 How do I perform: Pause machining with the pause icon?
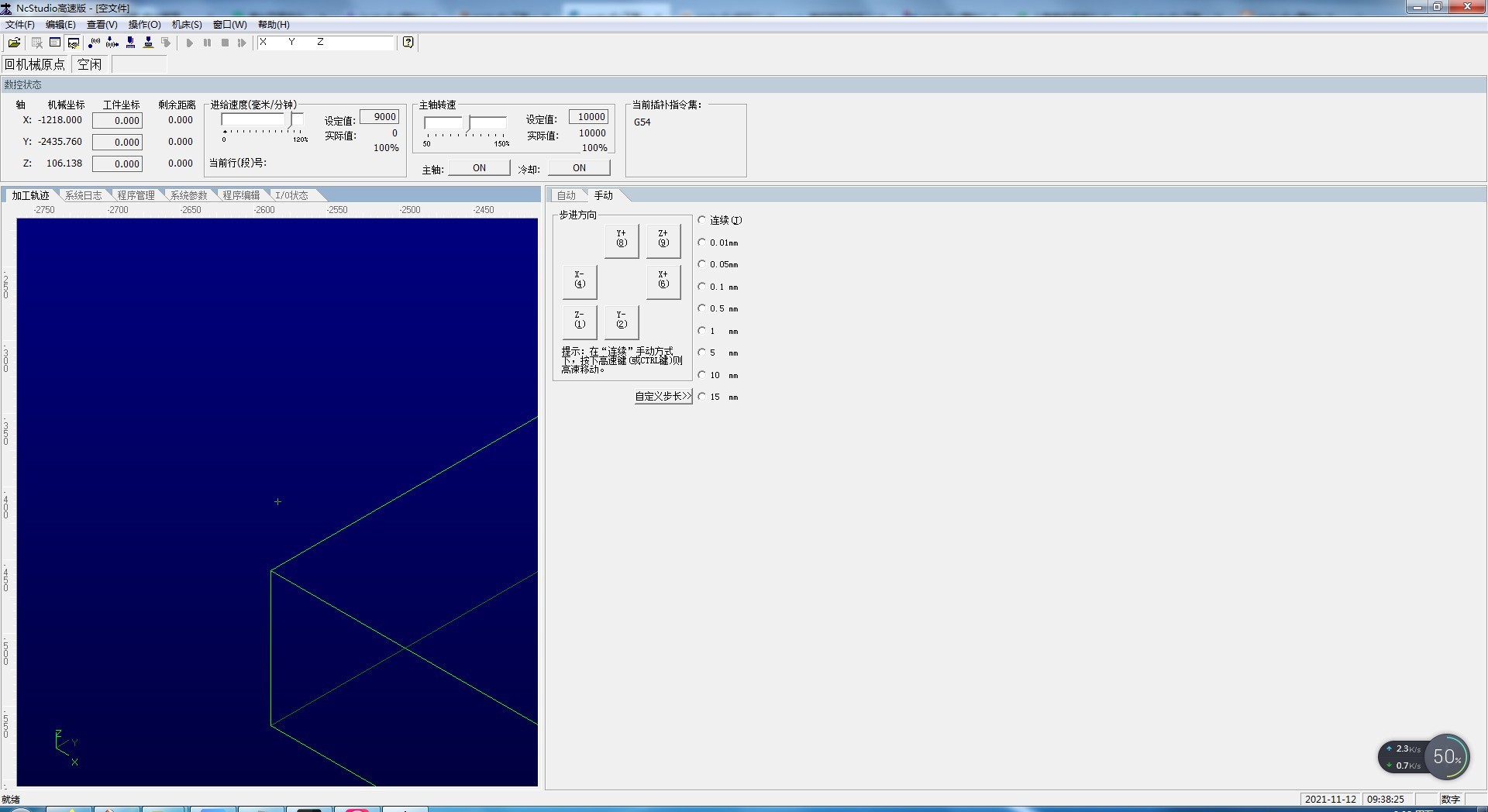207,43
